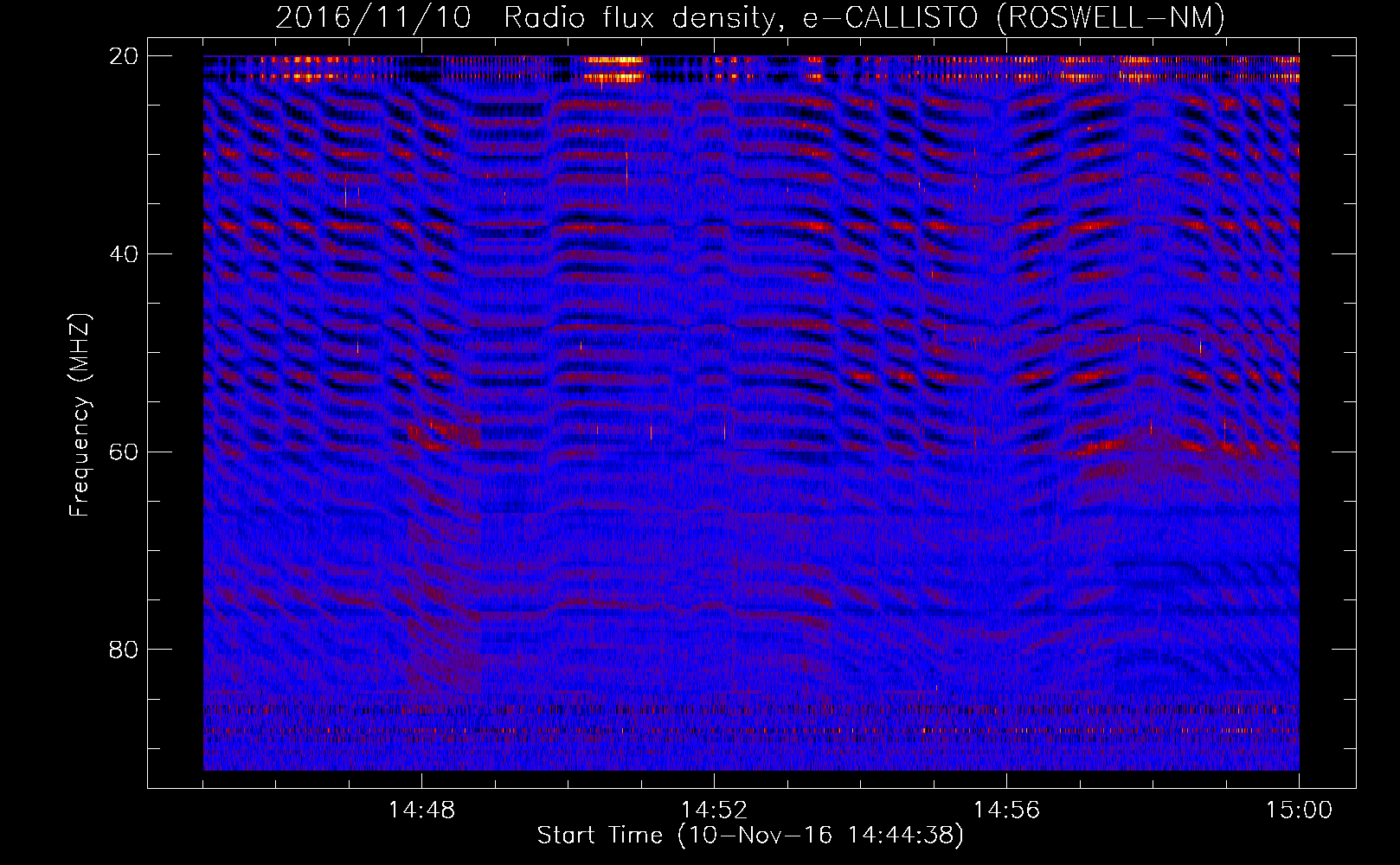Screen dimensions: 1400x865
Task: Click the plot title '2016/11/10 Radio flux density'
Action: 750,18
